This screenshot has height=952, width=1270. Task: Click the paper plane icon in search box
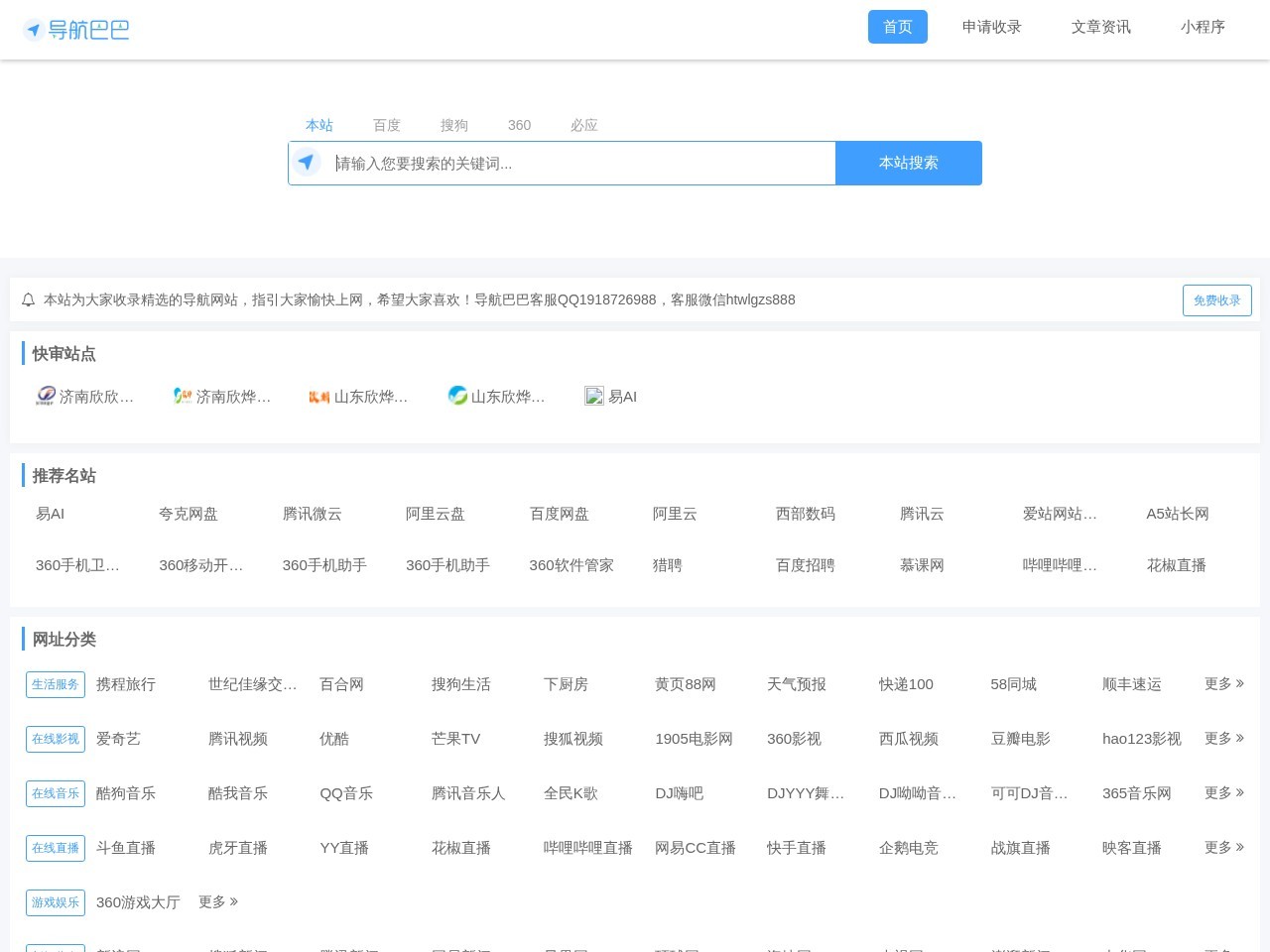[307, 163]
